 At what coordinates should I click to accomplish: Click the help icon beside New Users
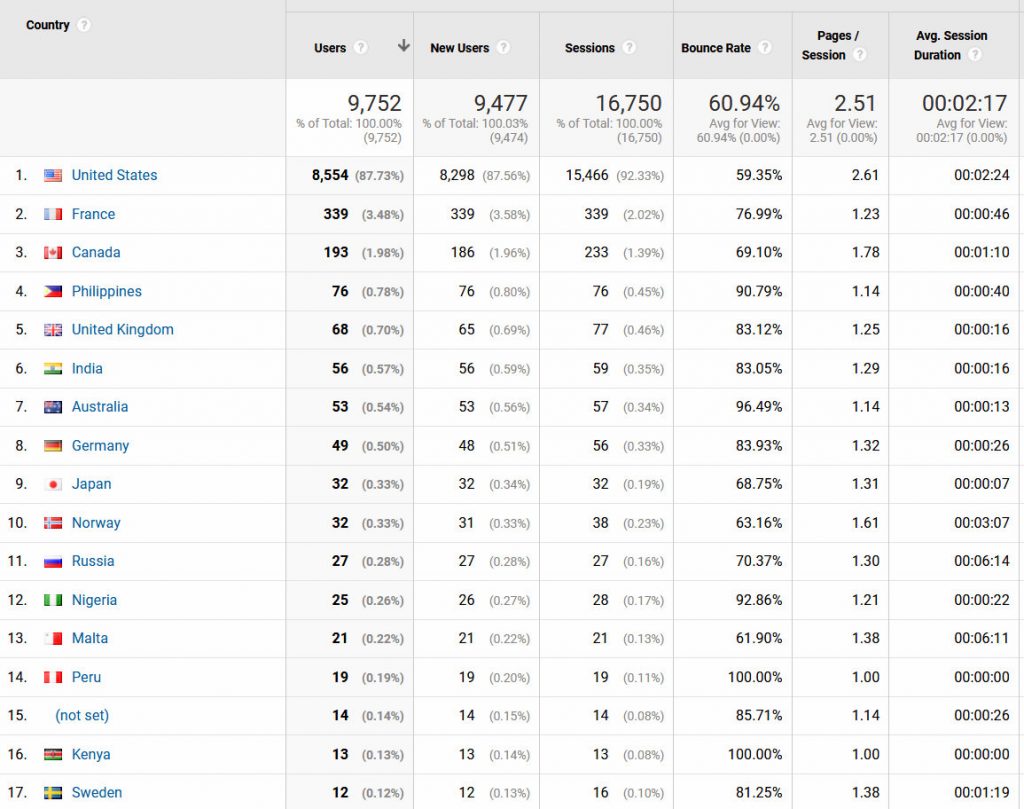pos(503,48)
